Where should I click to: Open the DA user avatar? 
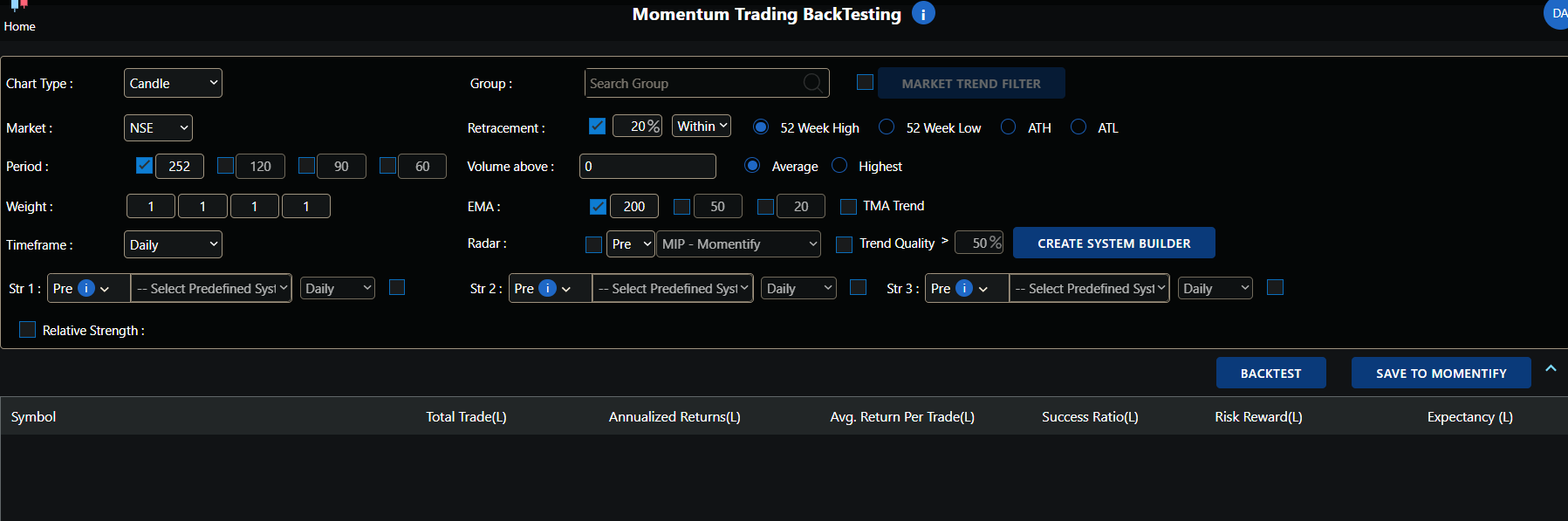pos(1557,14)
